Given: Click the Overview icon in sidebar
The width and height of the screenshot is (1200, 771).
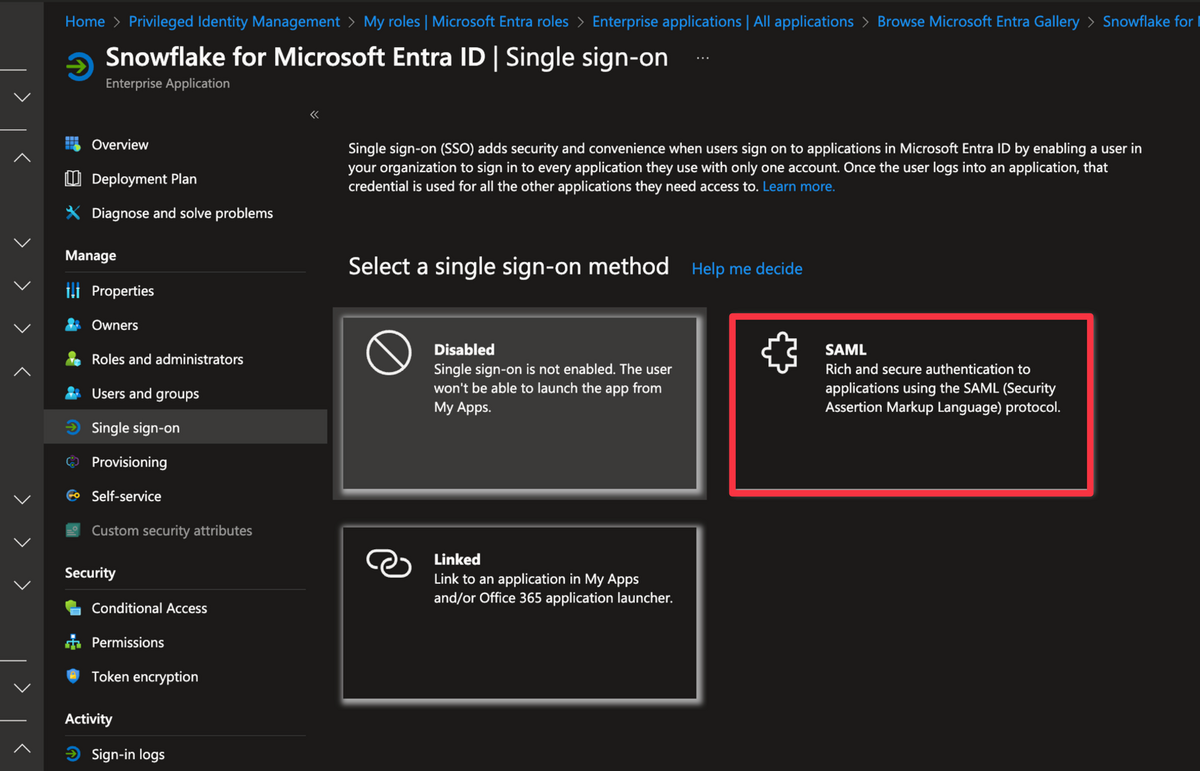Looking at the screenshot, I should point(73,144).
